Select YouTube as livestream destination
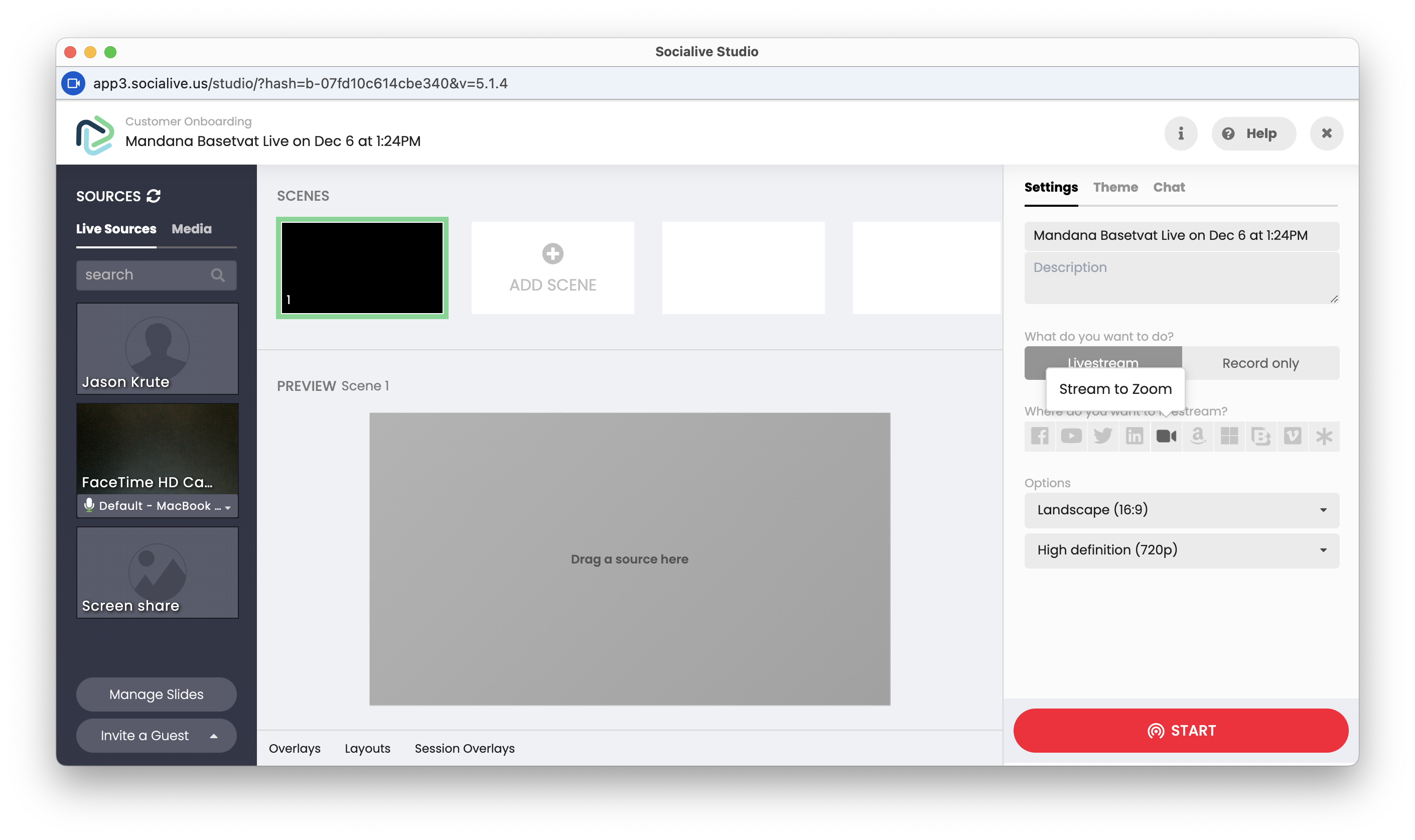 (x=1071, y=436)
